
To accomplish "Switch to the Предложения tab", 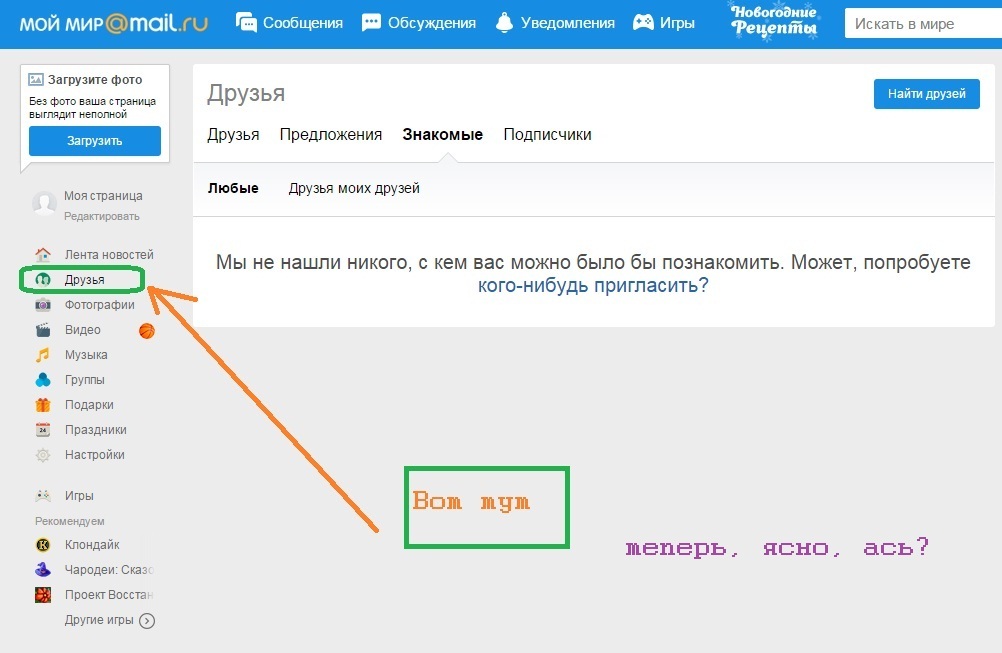I will 331,135.
